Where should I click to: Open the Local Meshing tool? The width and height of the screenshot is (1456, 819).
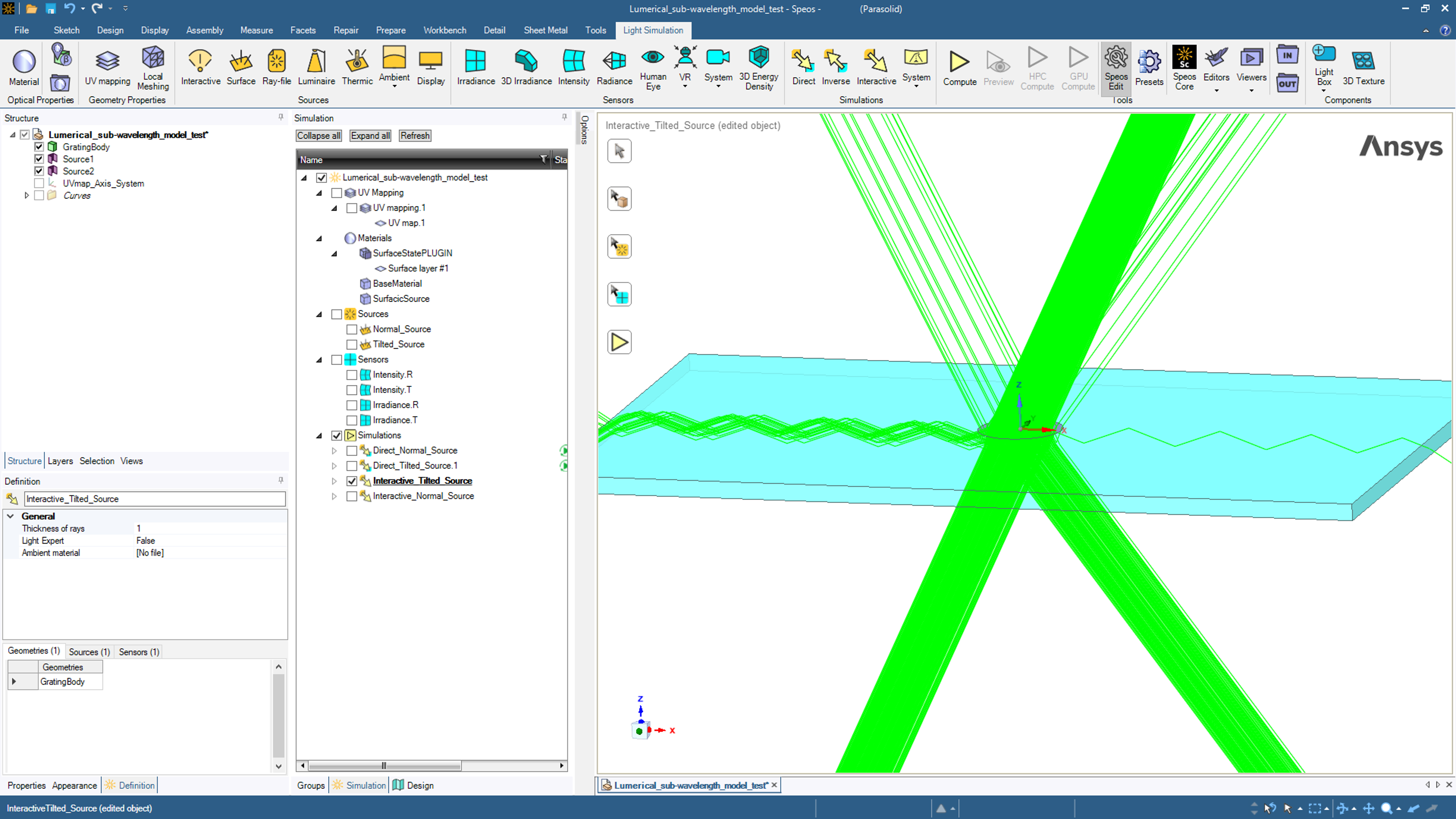153,68
